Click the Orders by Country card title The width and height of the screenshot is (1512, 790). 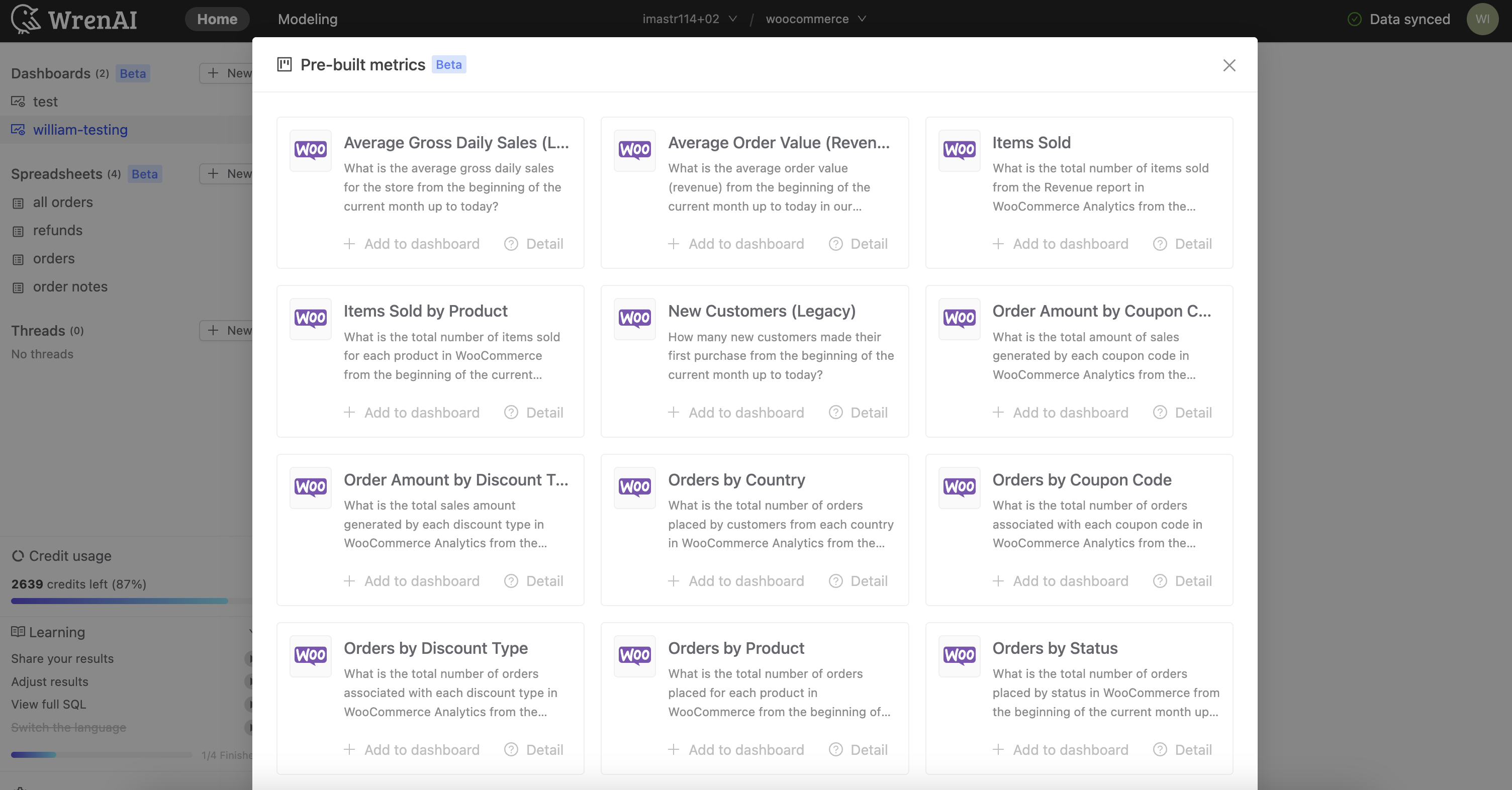(736, 479)
